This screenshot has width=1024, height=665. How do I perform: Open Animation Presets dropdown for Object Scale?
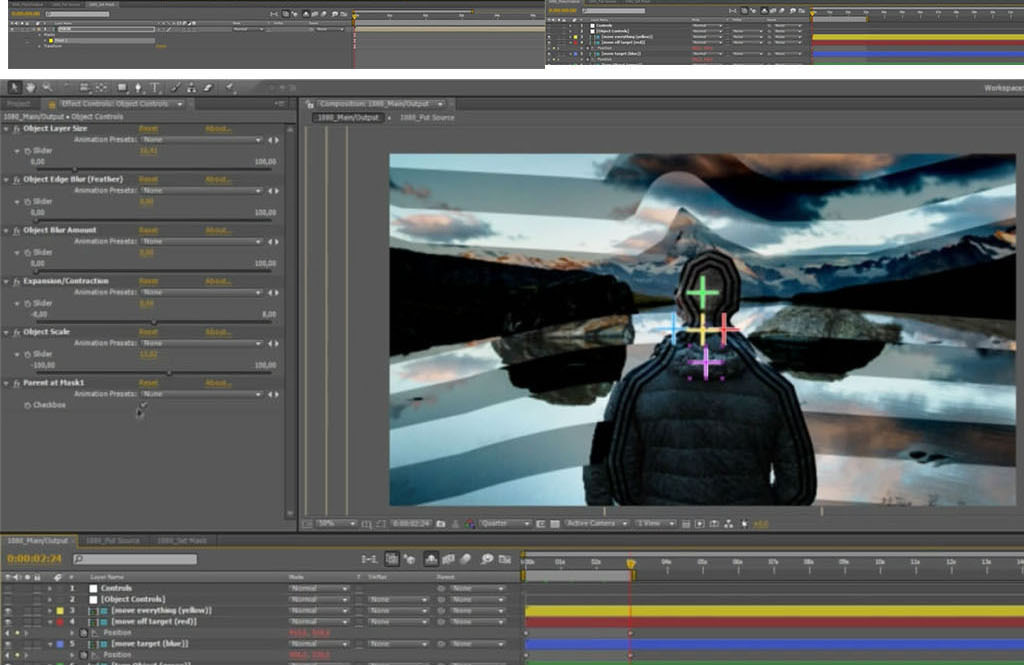point(200,343)
